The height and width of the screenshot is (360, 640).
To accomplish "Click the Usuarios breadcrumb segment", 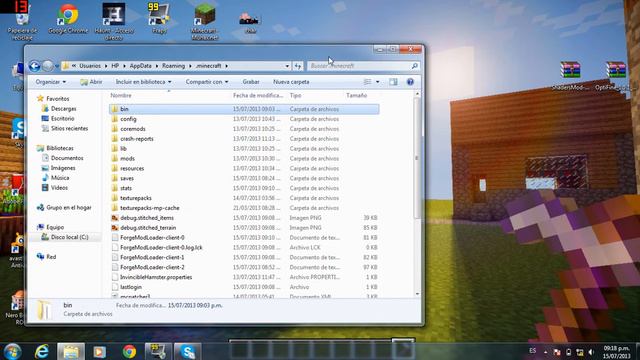I will tap(90, 66).
